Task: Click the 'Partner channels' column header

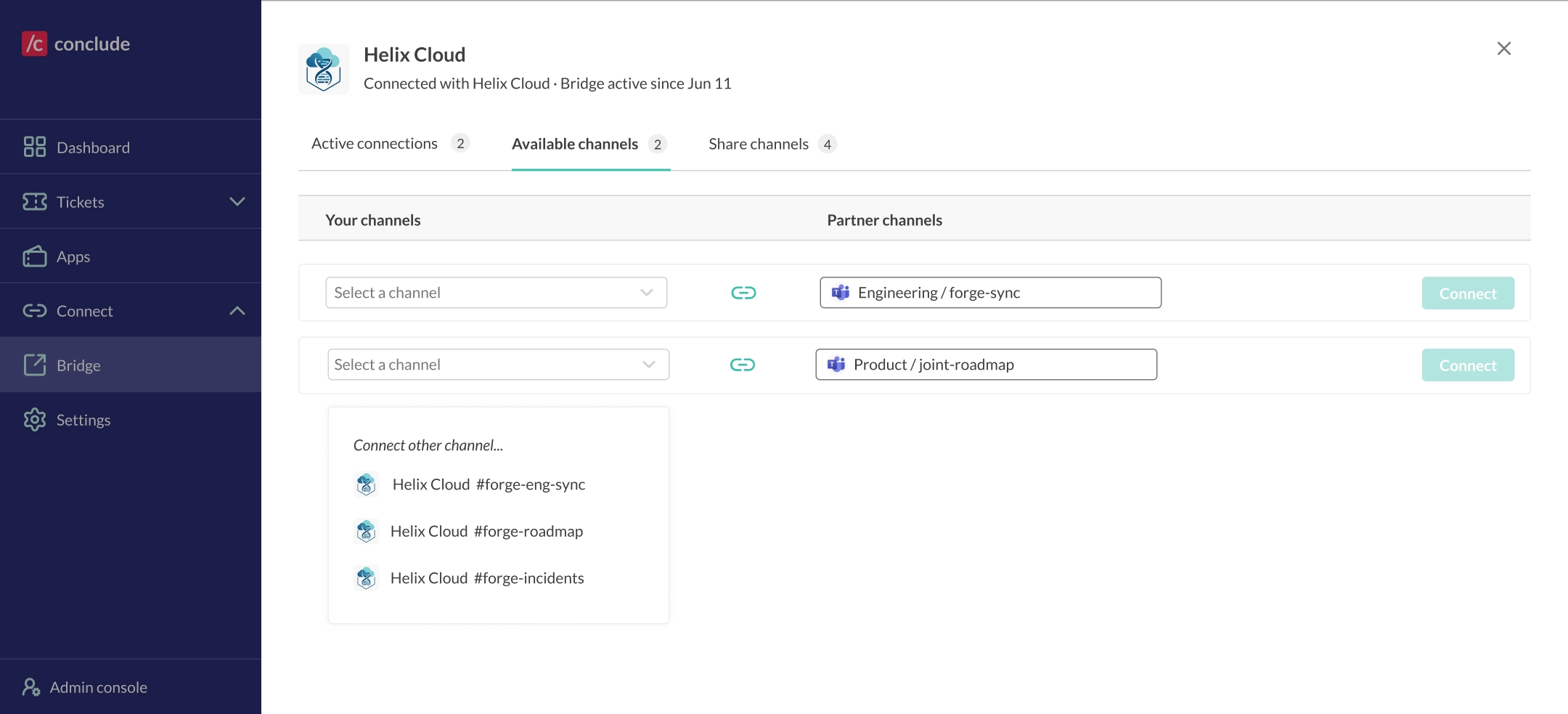Action: point(884,219)
